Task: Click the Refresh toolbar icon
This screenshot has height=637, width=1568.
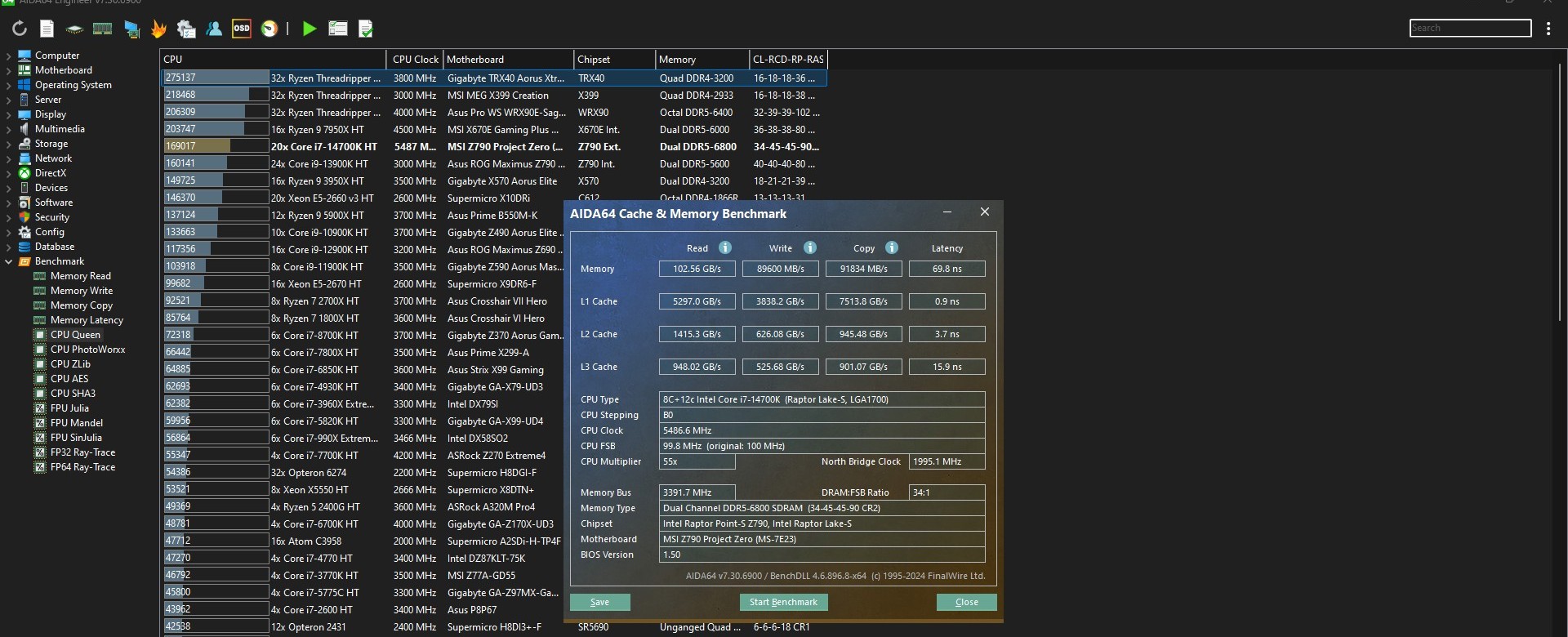Action: [20, 29]
